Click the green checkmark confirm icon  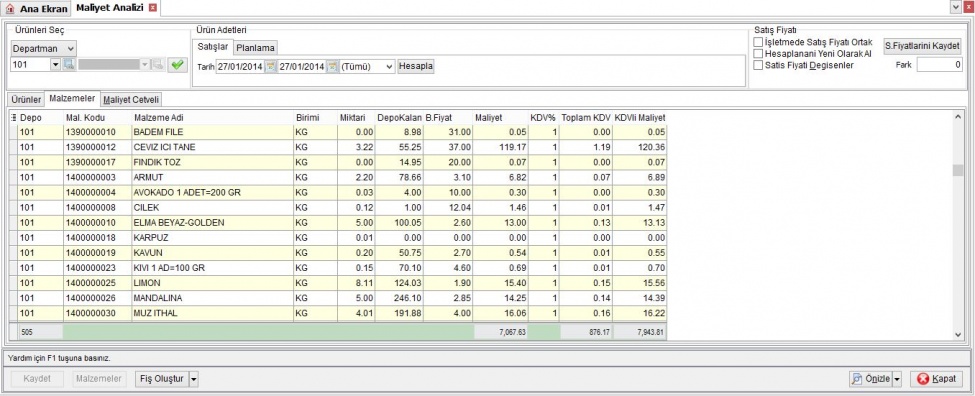[178, 64]
